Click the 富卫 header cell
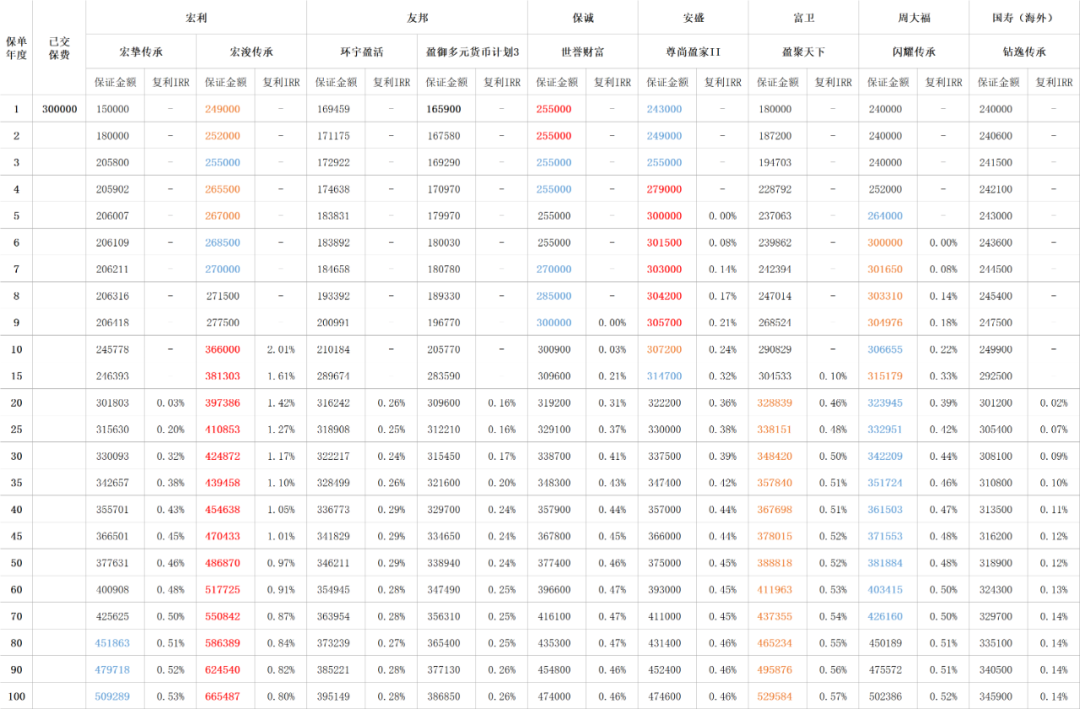 pyautogui.click(x=803, y=18)
